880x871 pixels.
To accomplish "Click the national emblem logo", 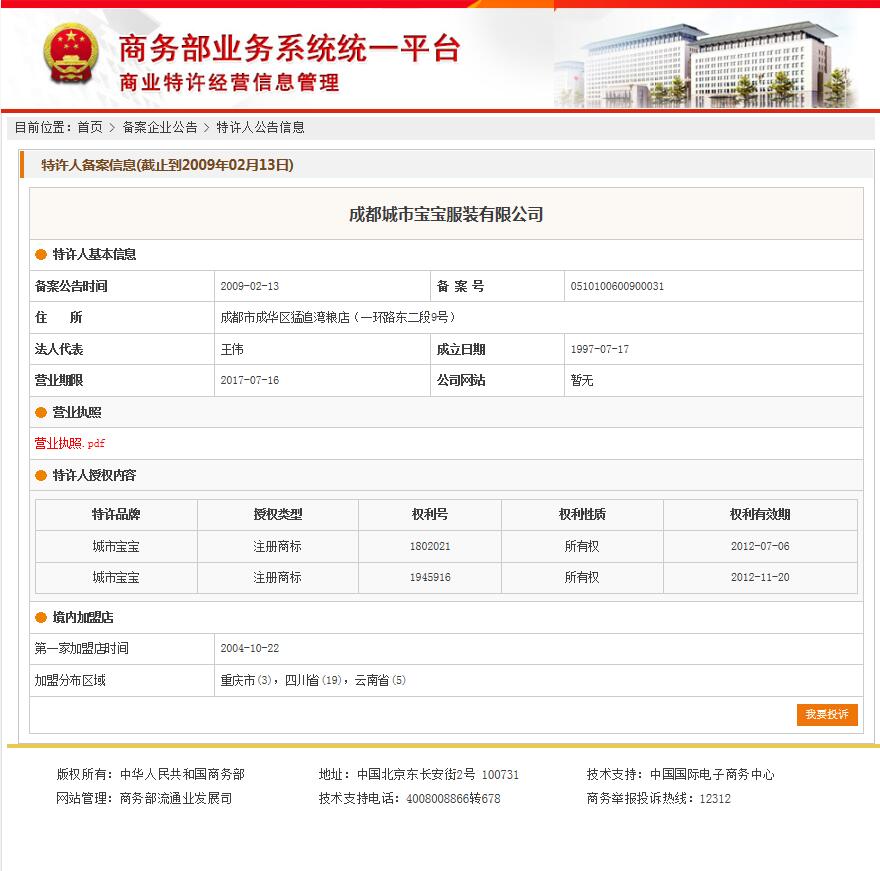I will point(71,54).
